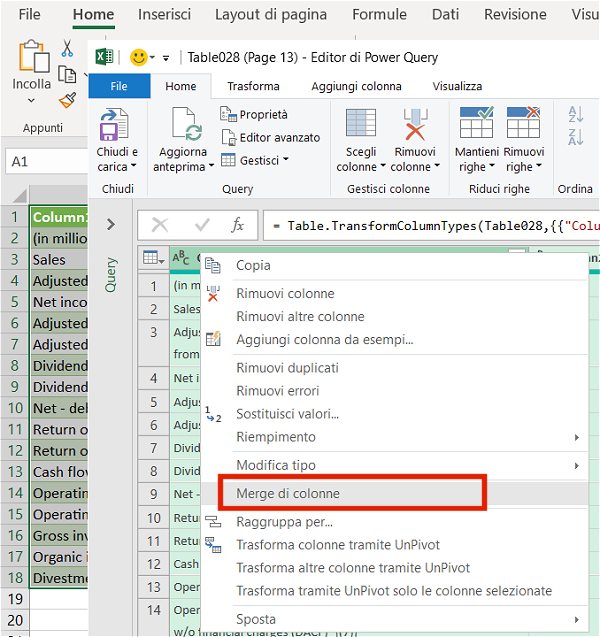
Task: Expand the Rimuovi righe dropdown arrow
Action: coord(539,166)
